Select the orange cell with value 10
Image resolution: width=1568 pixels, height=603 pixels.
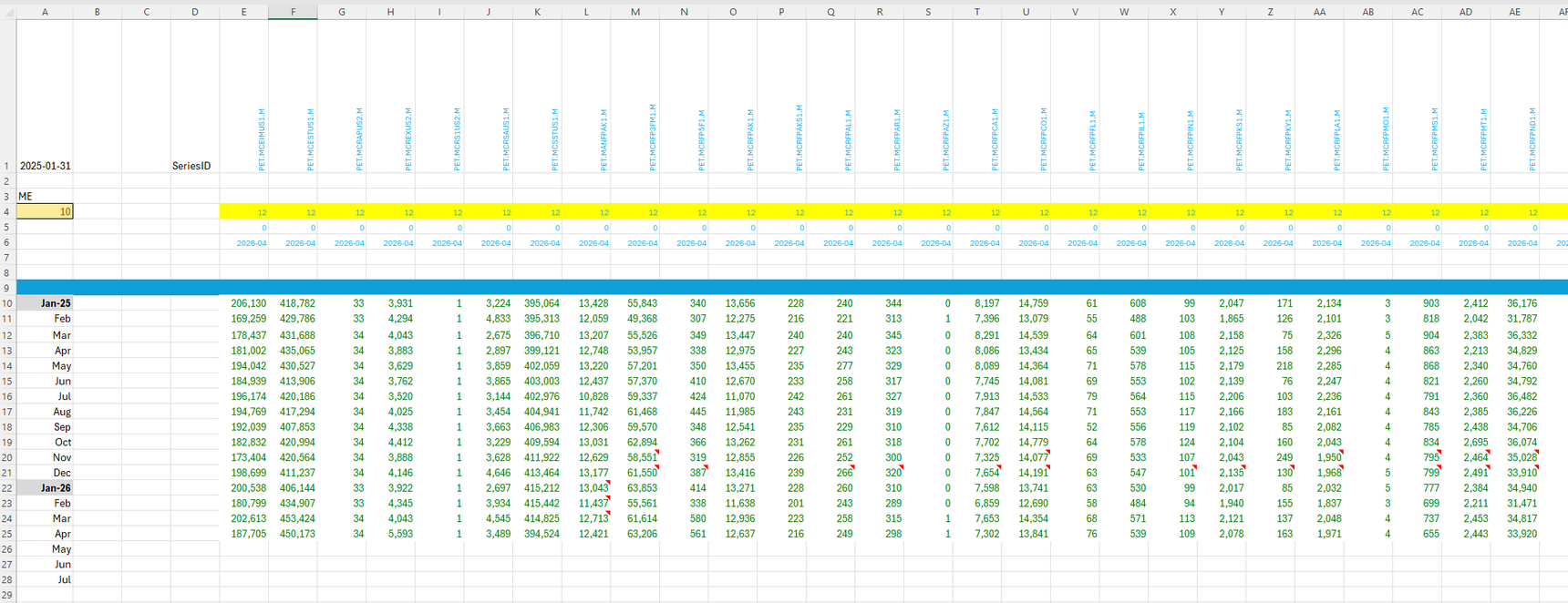click(x=45, y=211)
